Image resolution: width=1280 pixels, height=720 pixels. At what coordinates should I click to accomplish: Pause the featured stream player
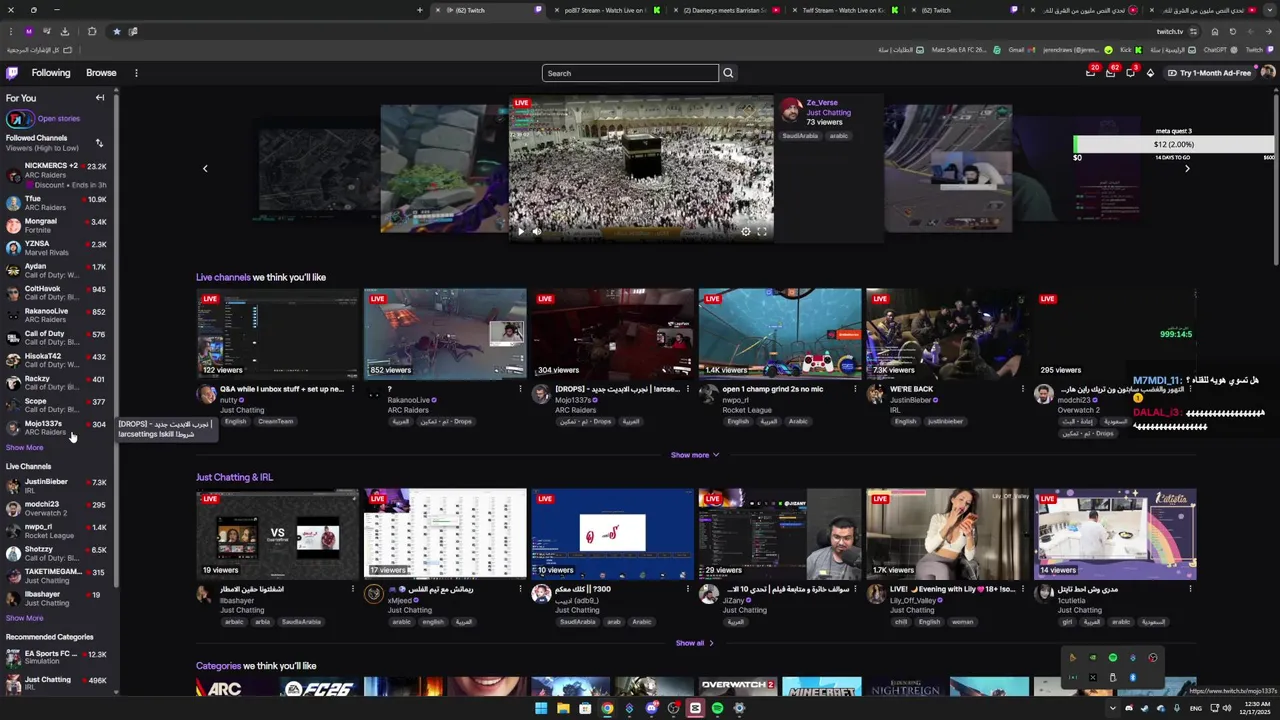click(x=520, y=231)
